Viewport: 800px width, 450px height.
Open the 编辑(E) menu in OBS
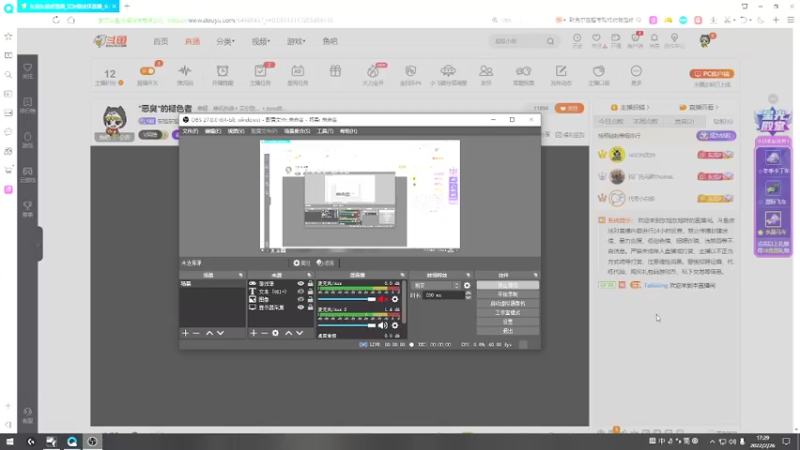[x=213, y=131]
